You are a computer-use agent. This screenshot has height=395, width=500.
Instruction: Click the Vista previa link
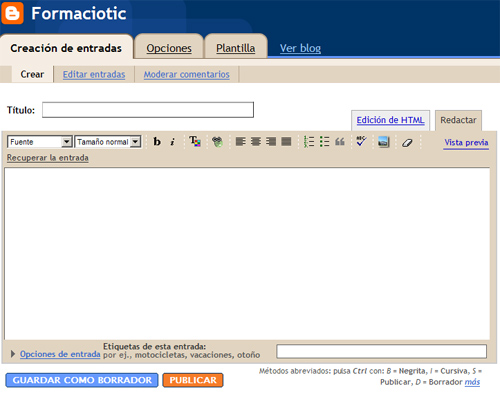(x=466, y=143)
